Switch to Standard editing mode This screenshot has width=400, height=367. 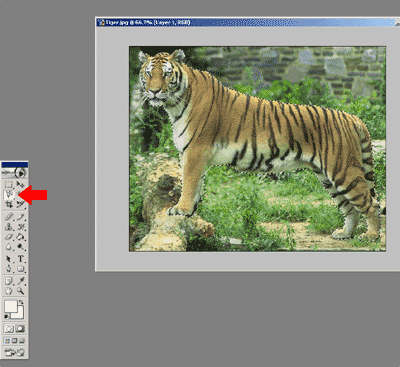pyautogui.click(x=9, y=329)
